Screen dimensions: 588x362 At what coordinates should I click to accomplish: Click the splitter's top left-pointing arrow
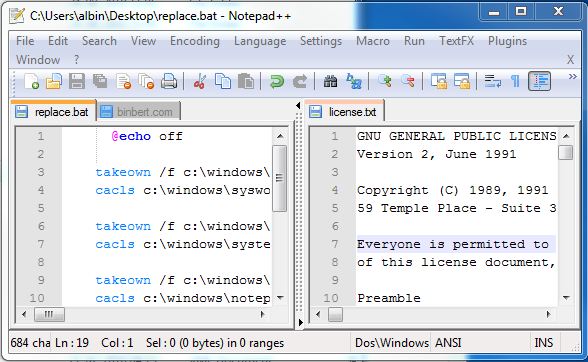298,106
